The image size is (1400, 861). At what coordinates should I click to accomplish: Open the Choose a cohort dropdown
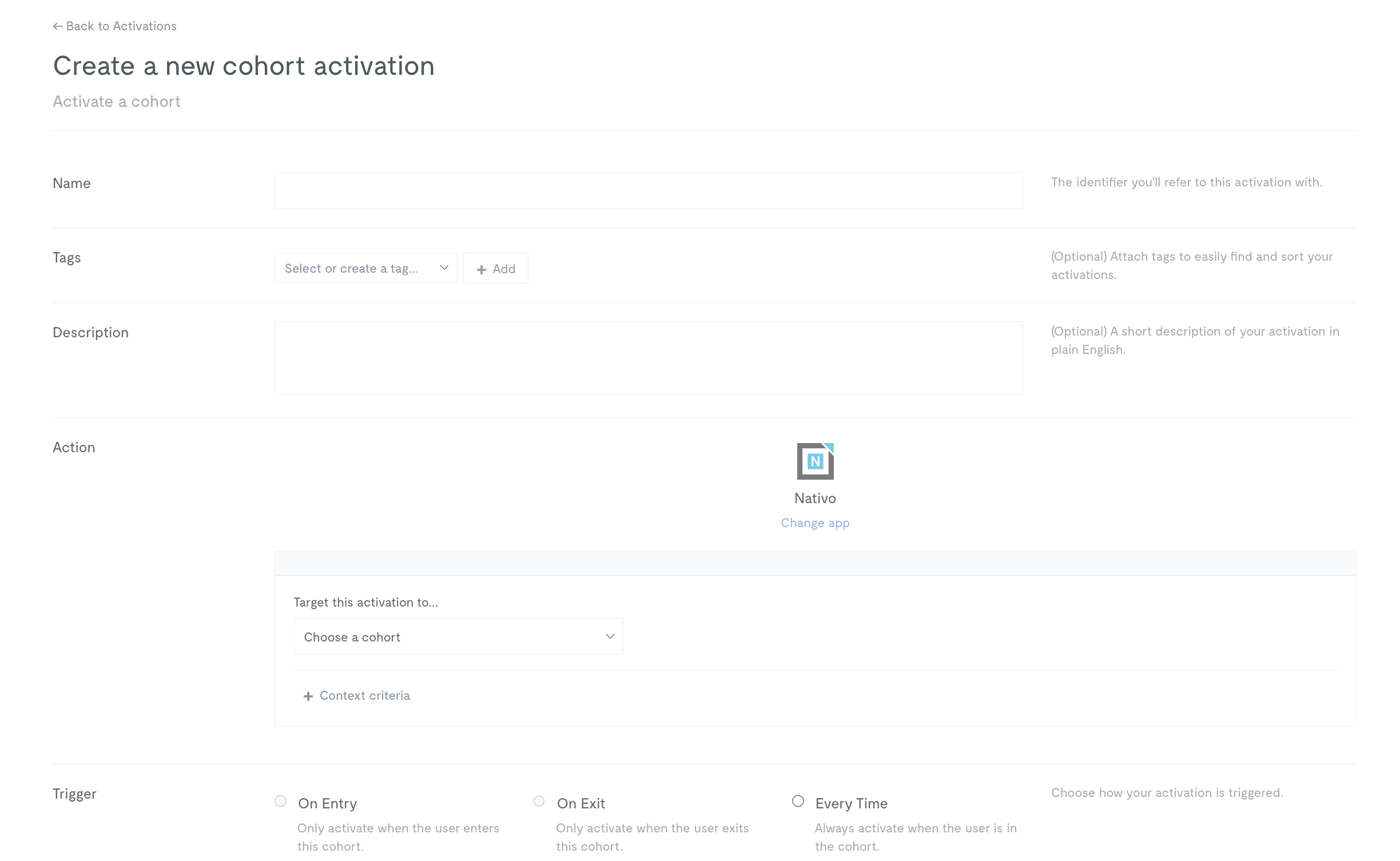458,637
